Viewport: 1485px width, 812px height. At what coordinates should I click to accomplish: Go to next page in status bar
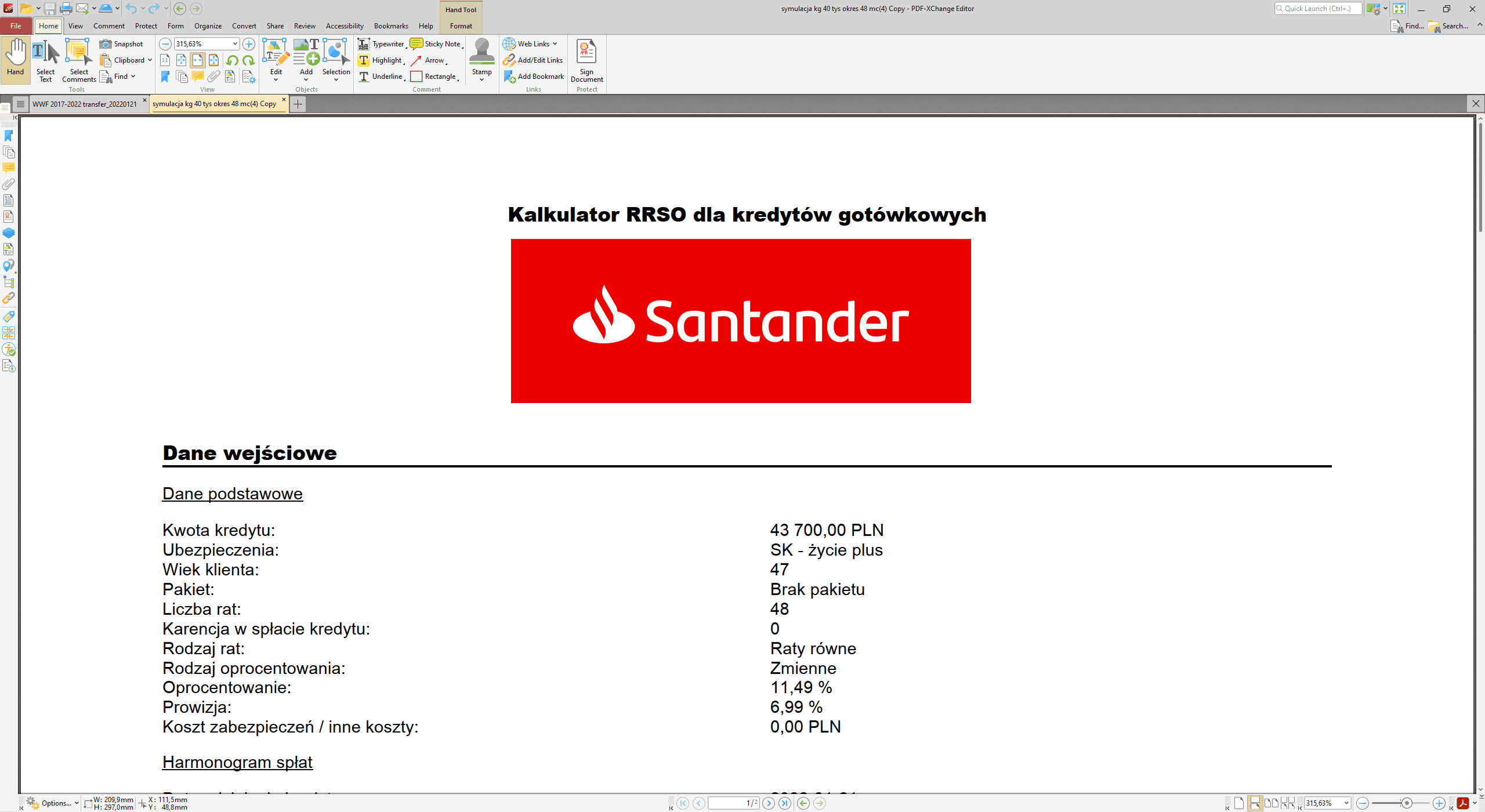pyautogui.click(x=769, y=803)
